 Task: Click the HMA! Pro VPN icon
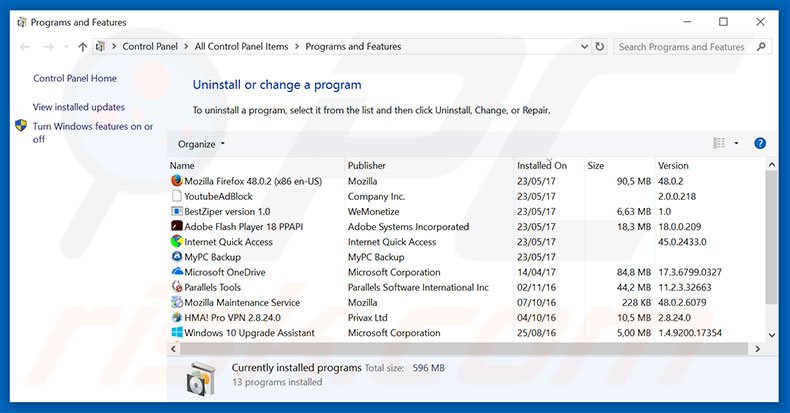click(x=176, y=317)
